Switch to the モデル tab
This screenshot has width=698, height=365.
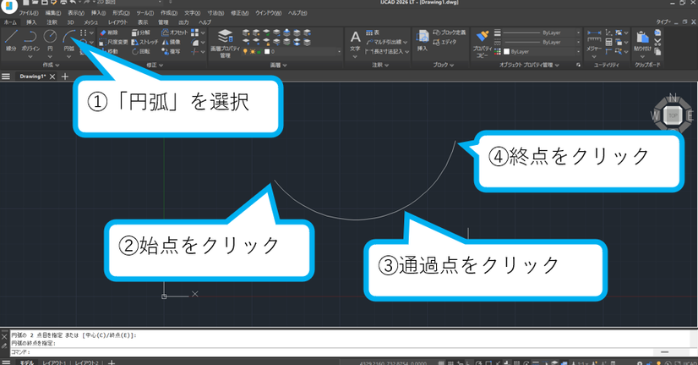27,363
